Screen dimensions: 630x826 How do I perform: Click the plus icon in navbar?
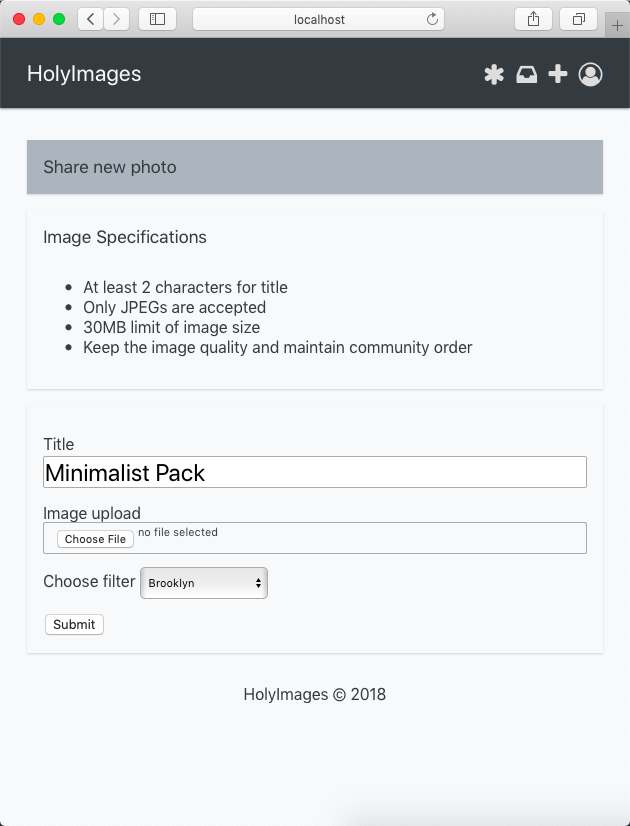click(558, 75)
